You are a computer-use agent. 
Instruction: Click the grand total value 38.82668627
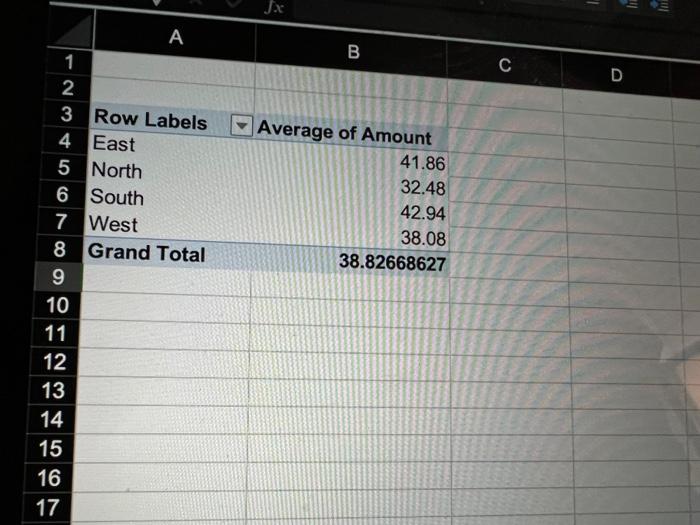[392, 262]
